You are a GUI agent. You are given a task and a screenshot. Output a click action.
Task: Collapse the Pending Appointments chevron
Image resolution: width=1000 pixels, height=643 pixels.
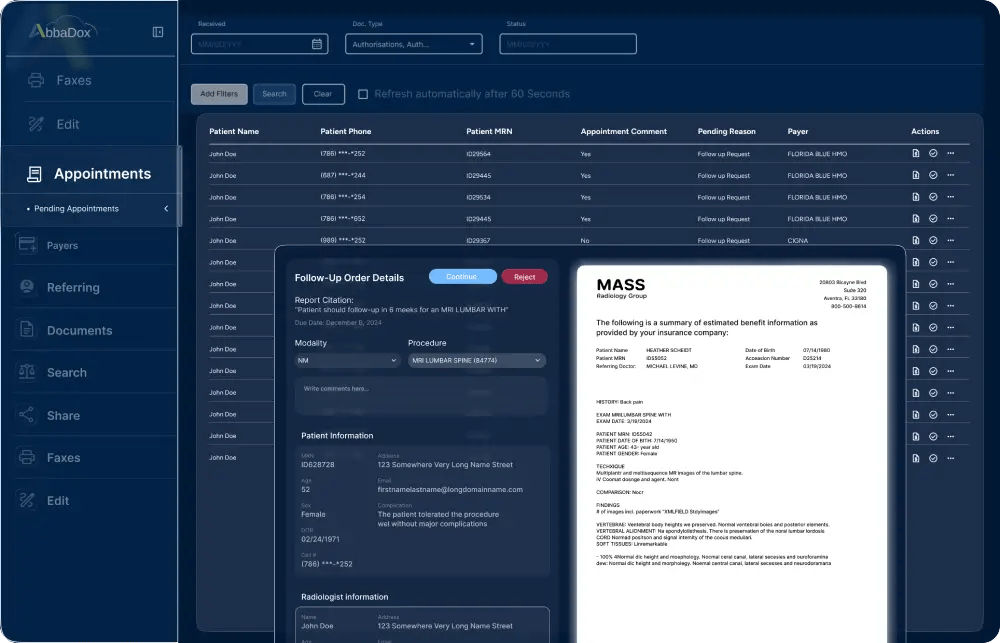tap(167, 209)
